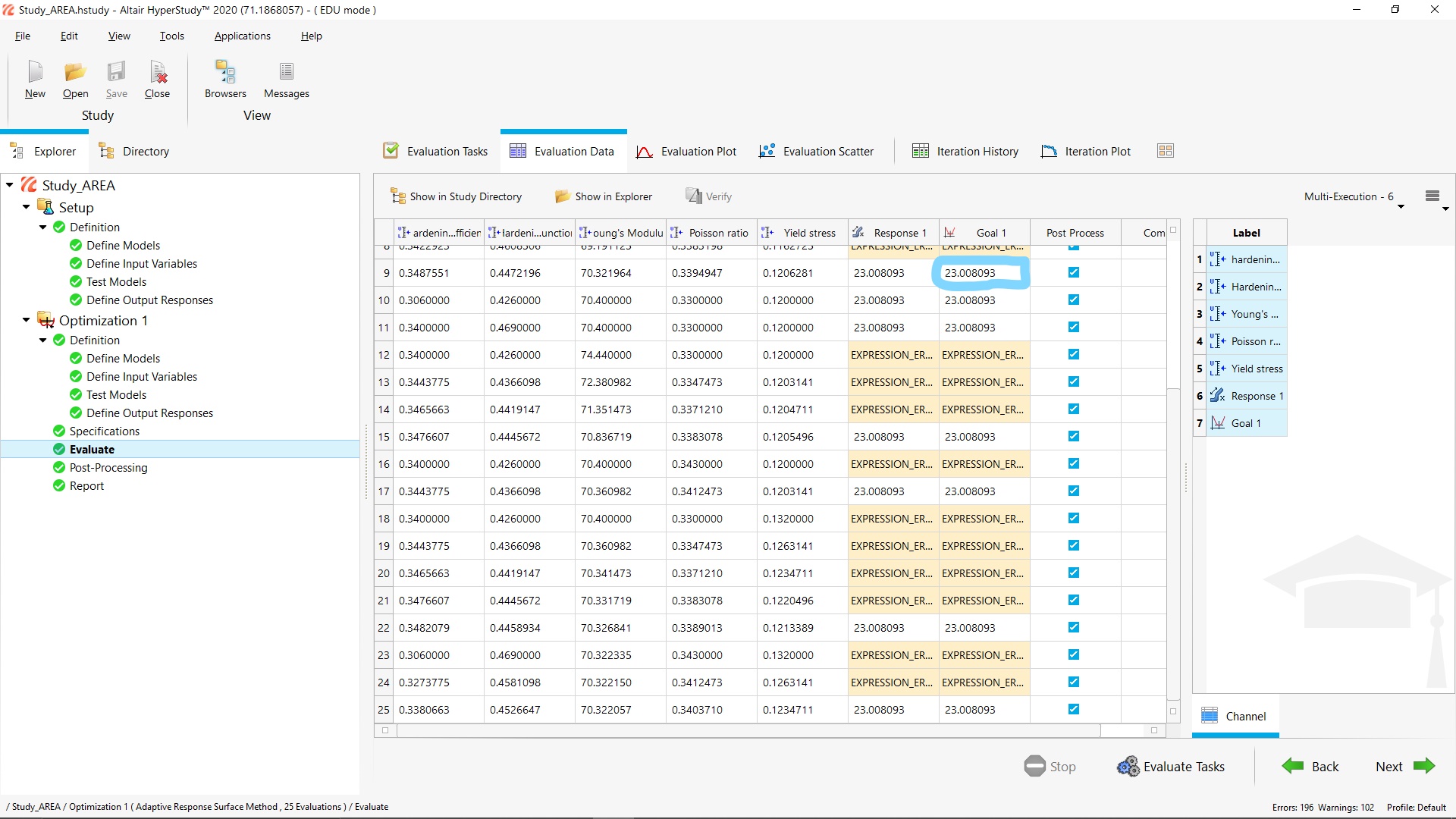Screen dimensions: 1456x819
Task: Open a study with the Open icon
Action: (x=75, y=72)
